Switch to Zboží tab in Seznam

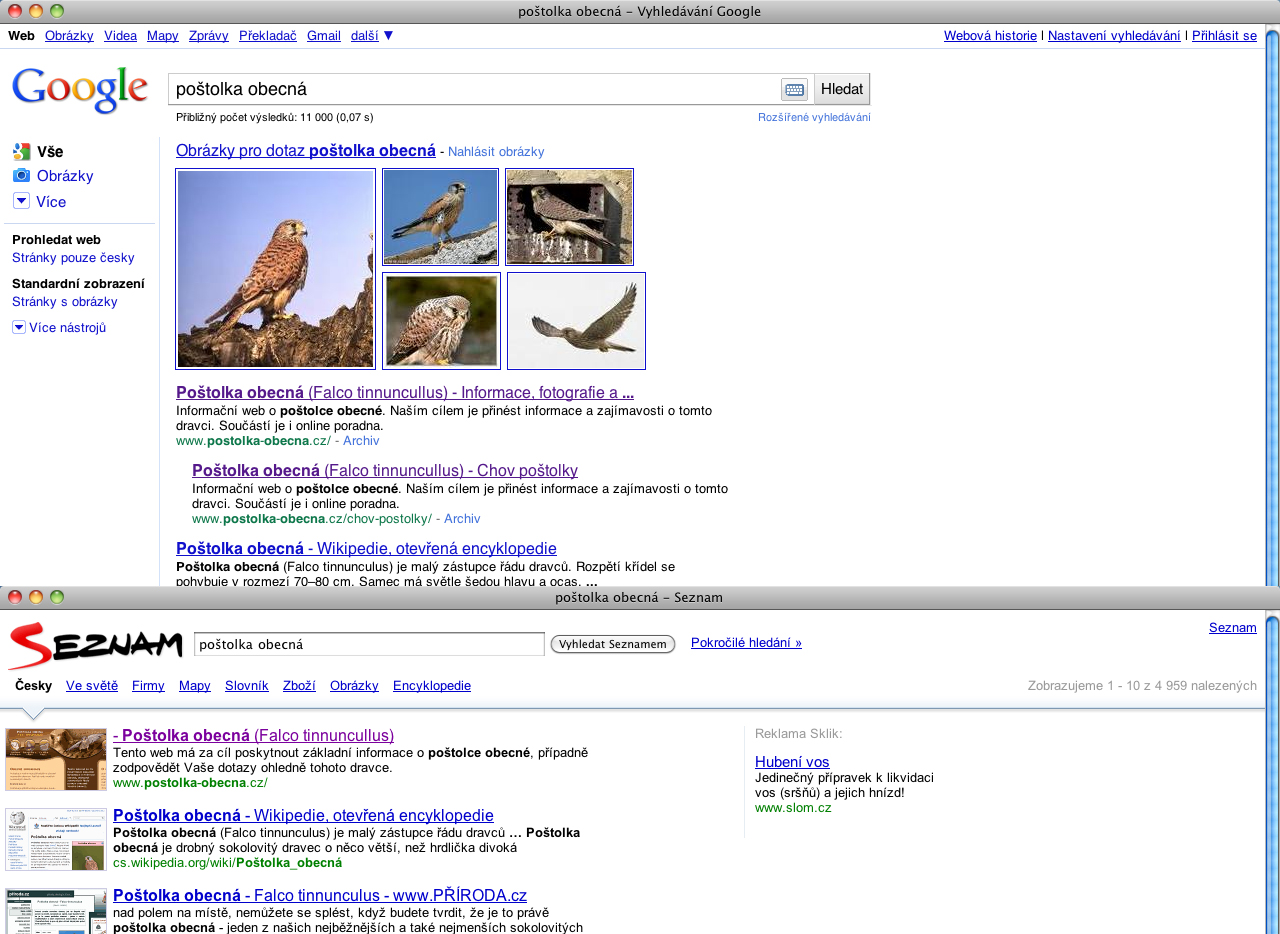coord(299,685)
